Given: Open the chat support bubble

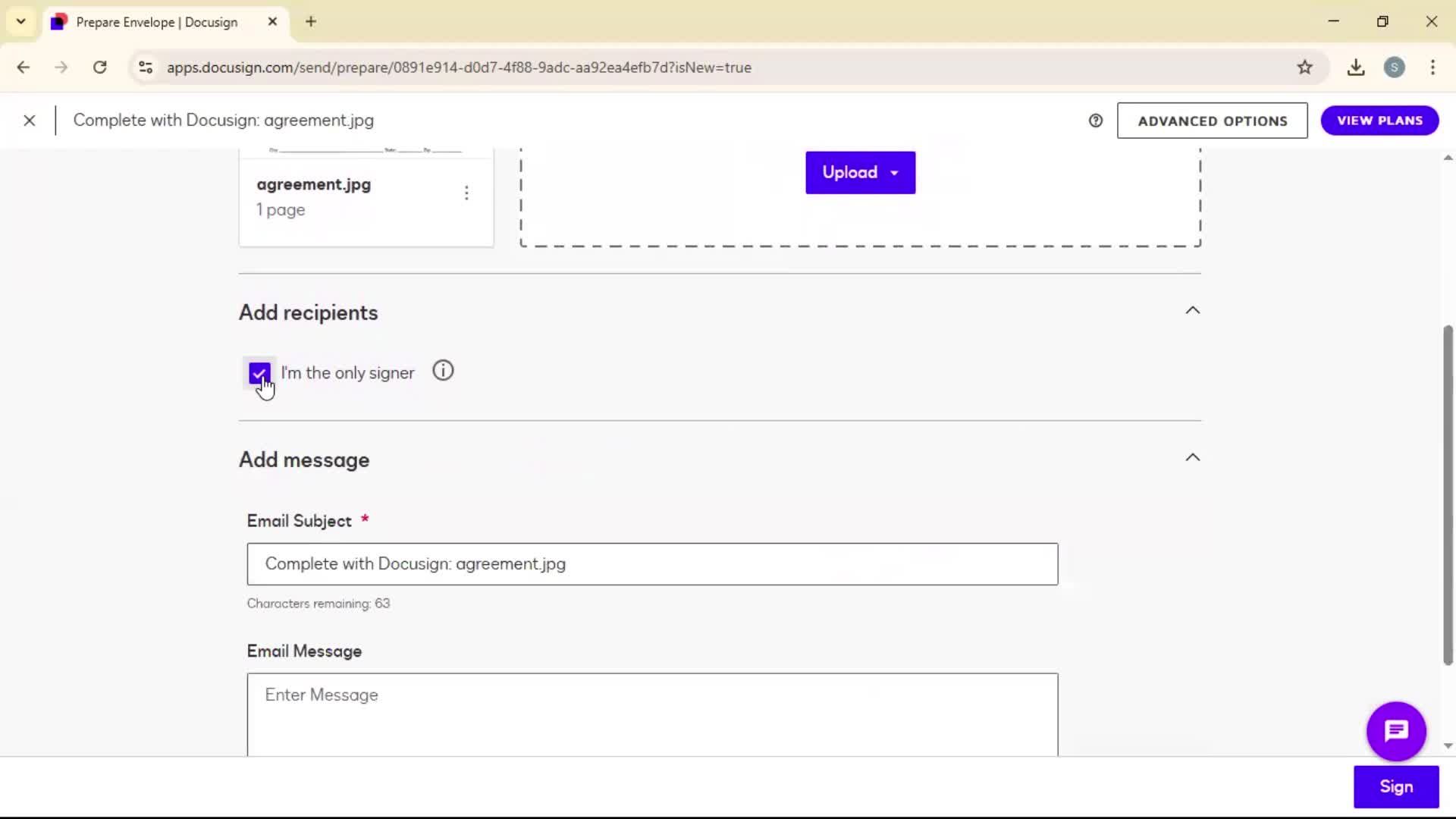Looking at the screenshot, I should [1396, 731].
